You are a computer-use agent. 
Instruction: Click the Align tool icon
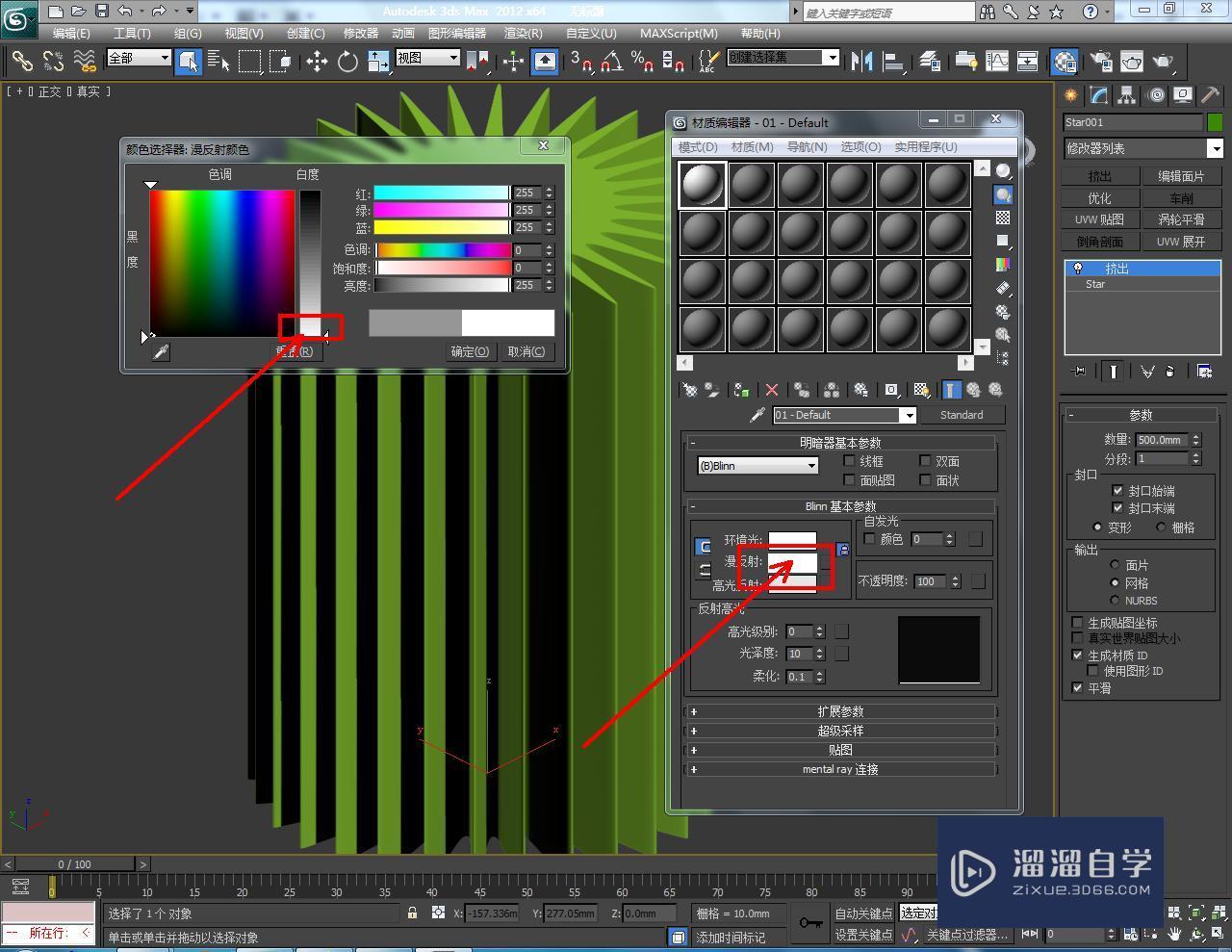893,62
